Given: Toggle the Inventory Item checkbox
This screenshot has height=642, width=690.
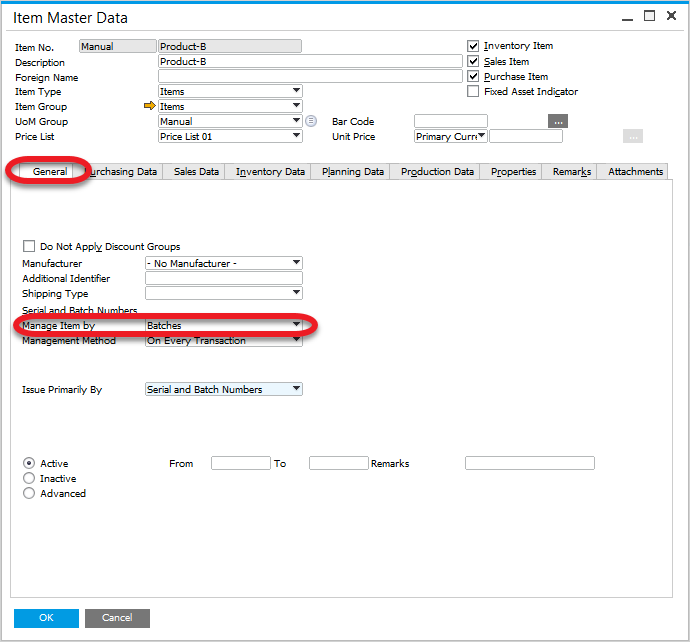Looking at the screenshot, I should 473,46.
